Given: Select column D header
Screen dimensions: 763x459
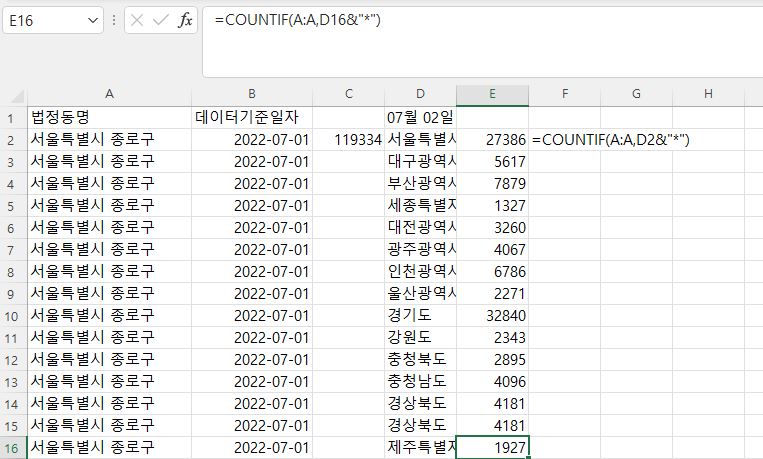Looking at the screenshot, I should pos(420,94).
